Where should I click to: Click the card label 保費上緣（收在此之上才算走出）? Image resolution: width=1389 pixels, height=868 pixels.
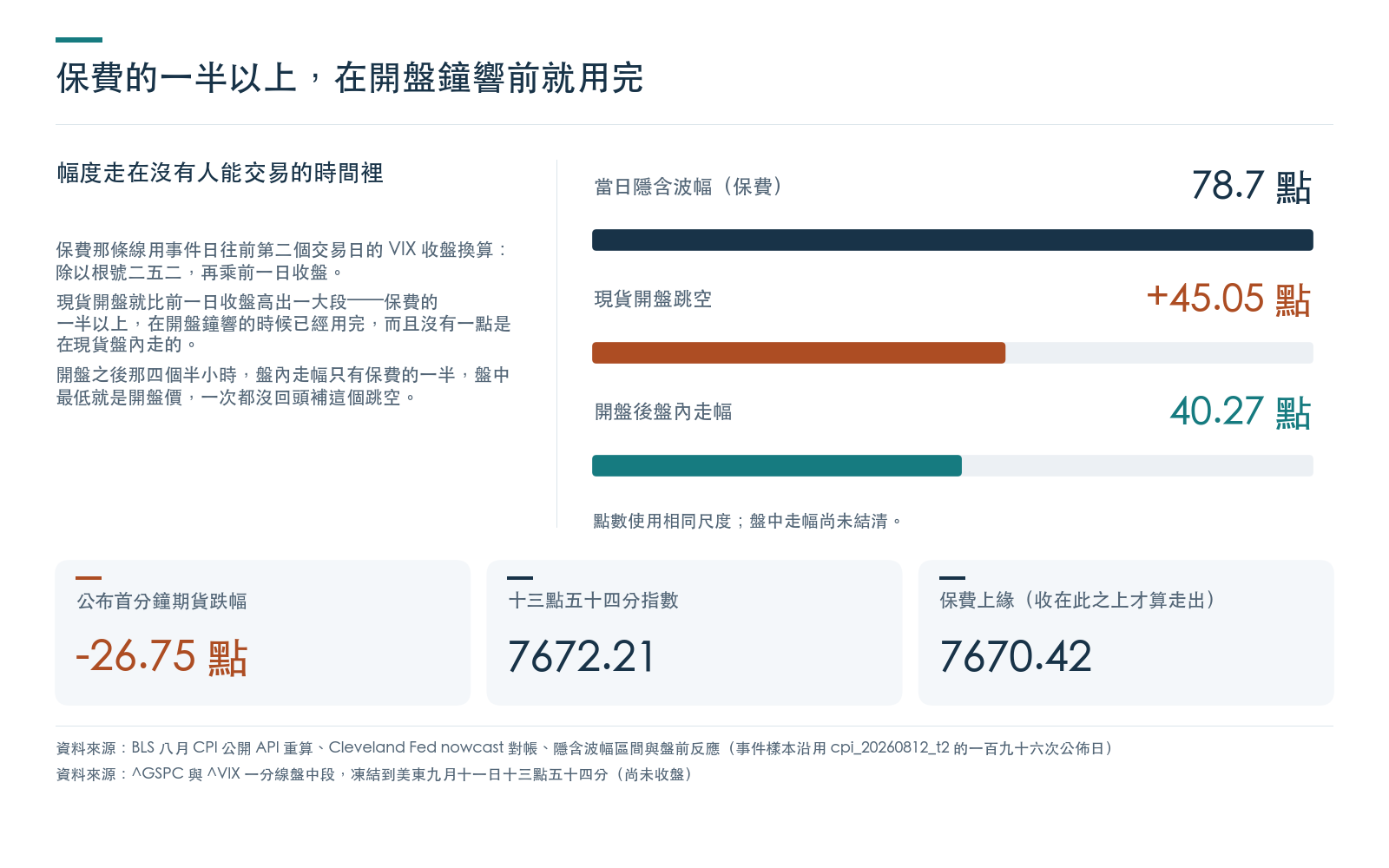pos(1077,601)
